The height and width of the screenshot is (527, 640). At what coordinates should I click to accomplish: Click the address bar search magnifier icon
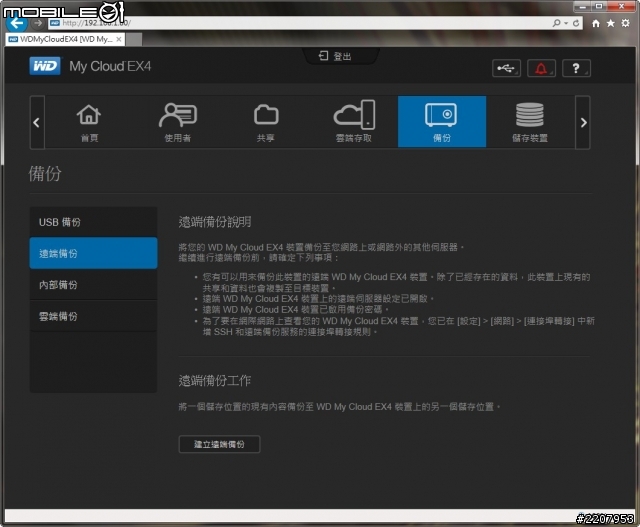(557, 23)
